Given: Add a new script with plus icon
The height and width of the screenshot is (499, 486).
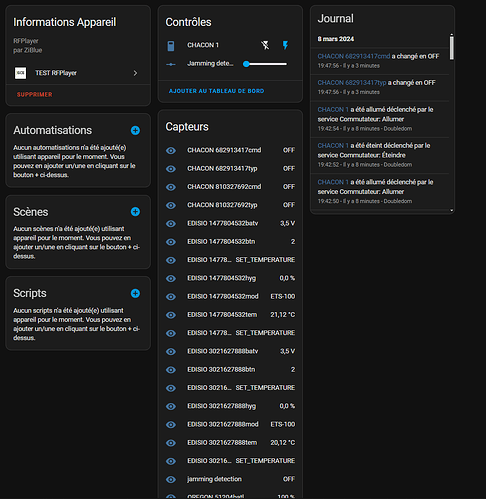Looking at the screenshot, I should (135, 293).
